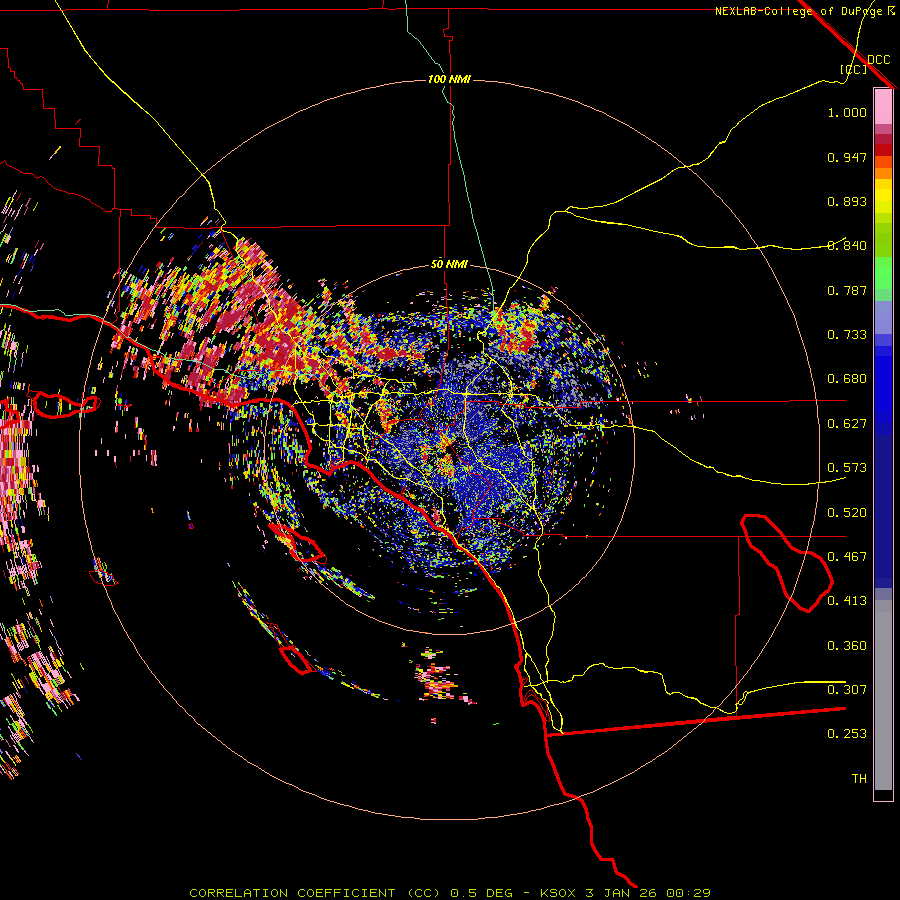Click the 1.000 color scale value

[x=847, y=112]
